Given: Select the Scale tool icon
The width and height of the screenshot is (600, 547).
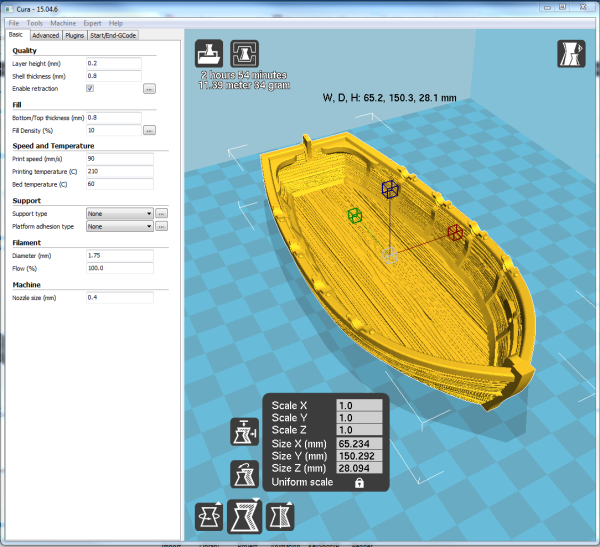Looking at the screenshot, I should [x=244, y=516].
